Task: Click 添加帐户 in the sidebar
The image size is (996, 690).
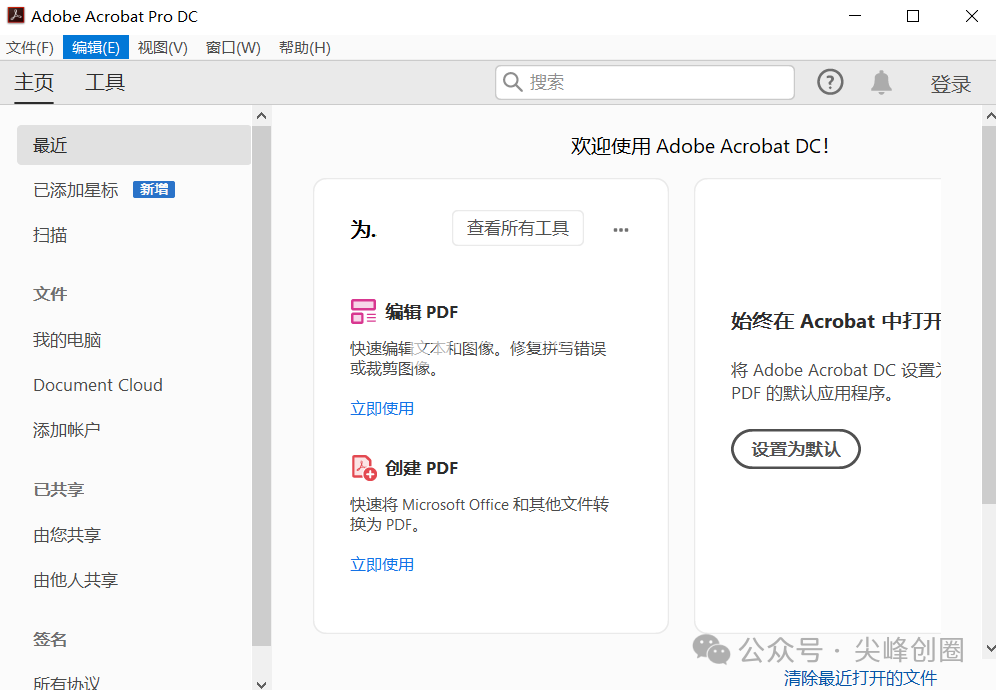Action: click(67, 430)
